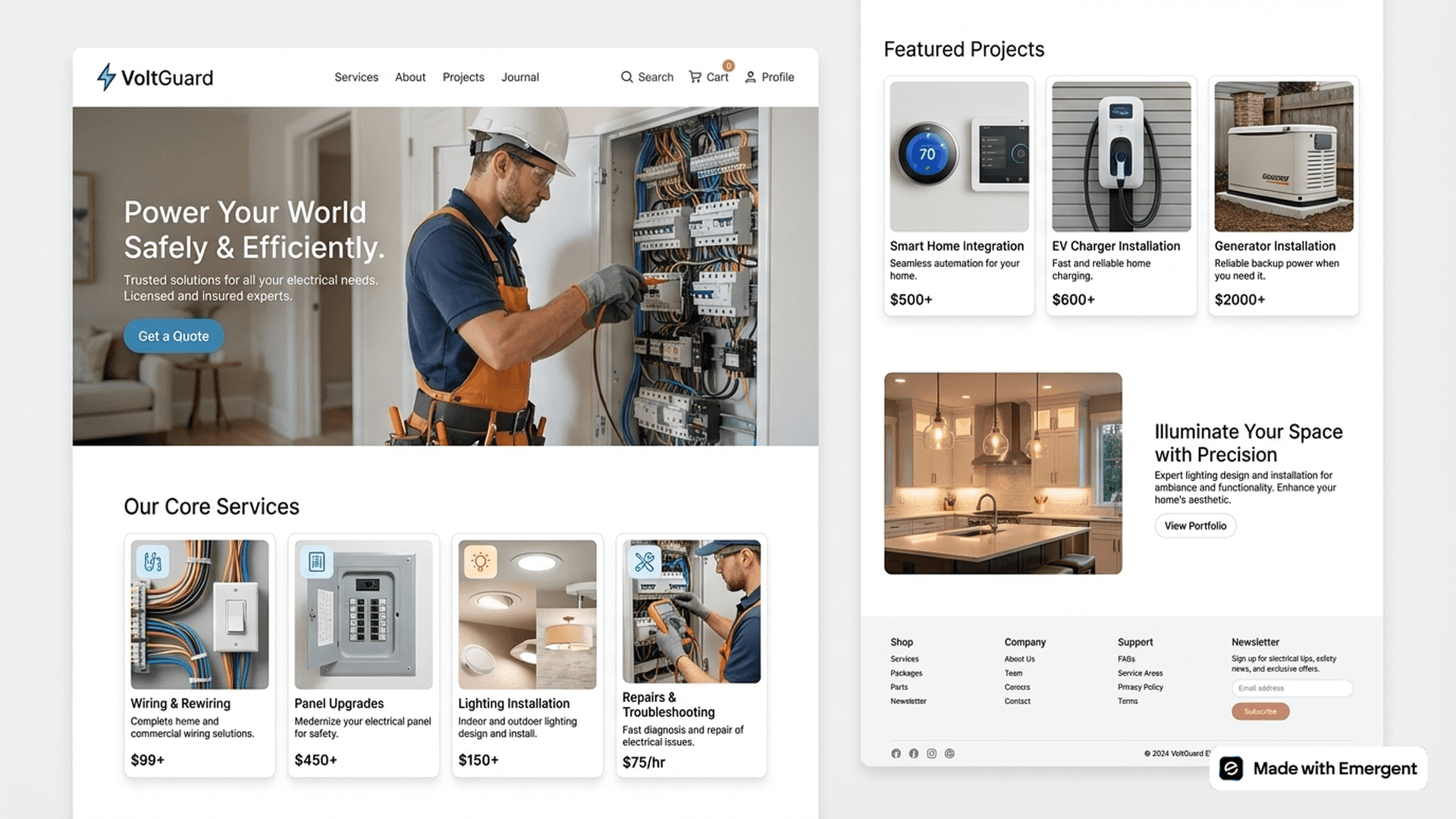This screenshot has height=819, width=1456.
Task: Click the panel icon on Panel Upgrades card
Action: 316,561
